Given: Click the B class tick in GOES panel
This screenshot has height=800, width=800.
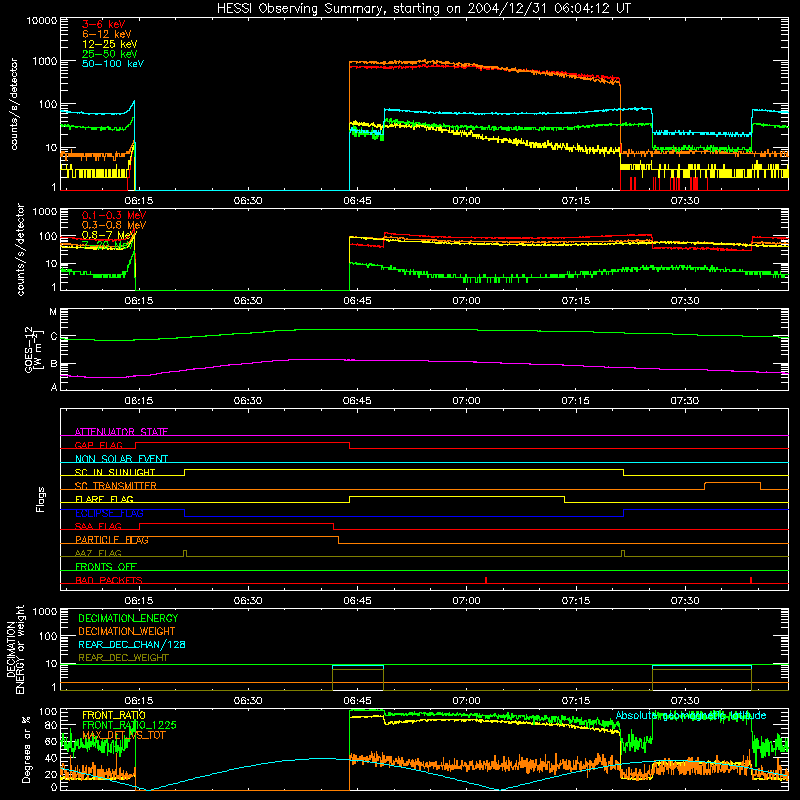Looking at the screenshot, I should click(54, 364).
